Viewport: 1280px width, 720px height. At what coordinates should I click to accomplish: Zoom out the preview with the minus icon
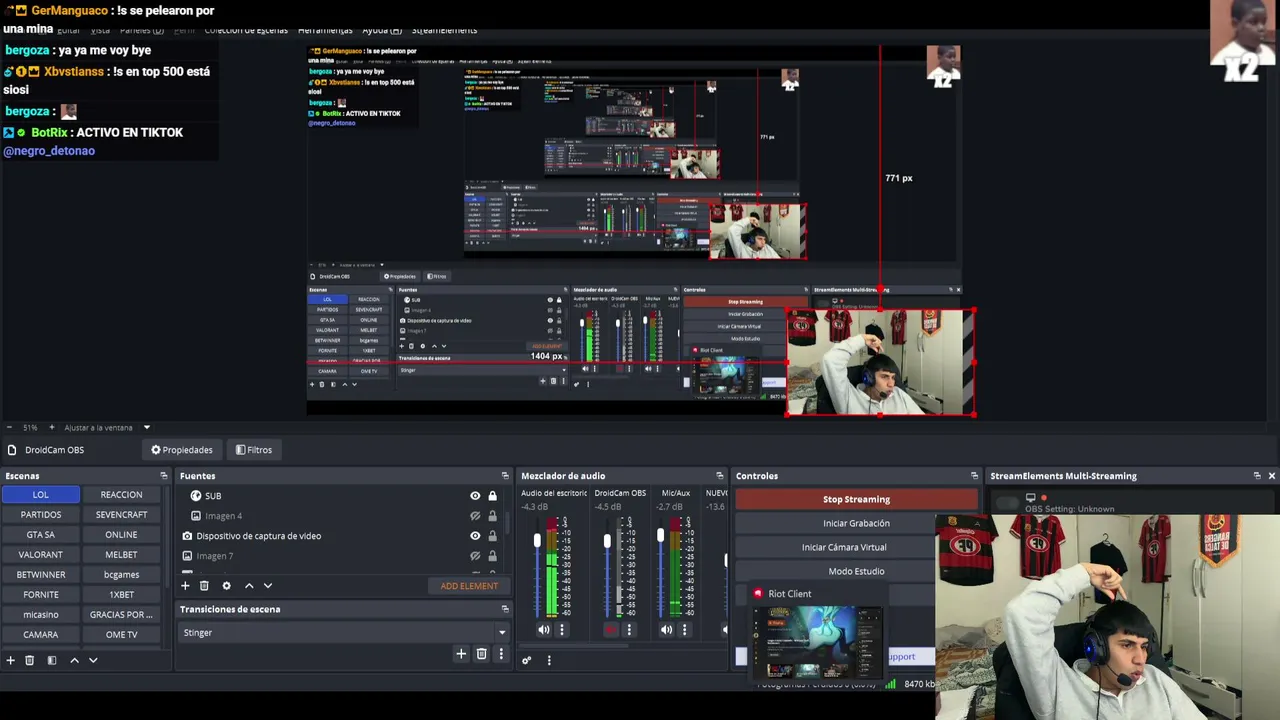[x=9, y=428]
